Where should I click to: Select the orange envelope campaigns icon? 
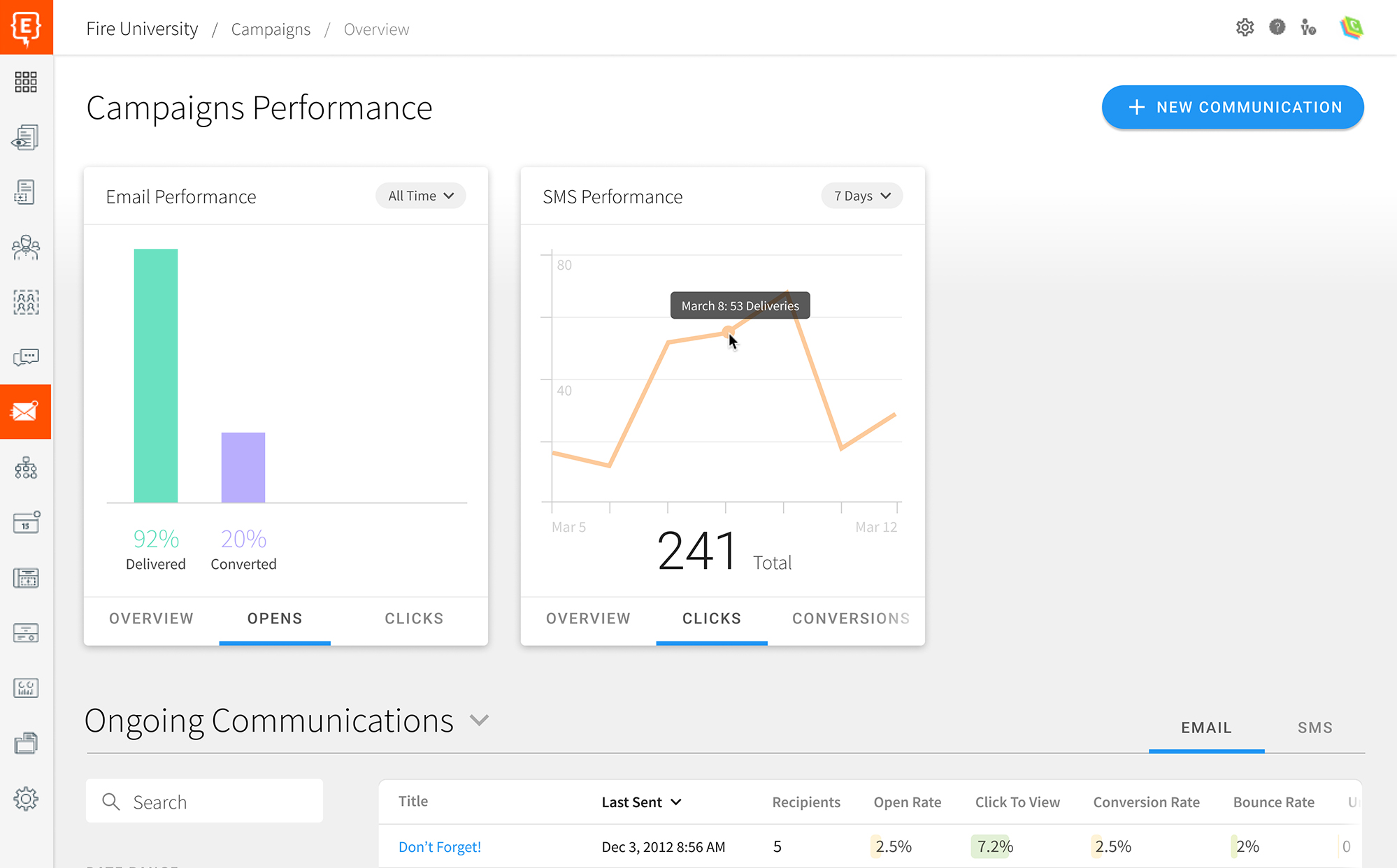coord(26,412)
